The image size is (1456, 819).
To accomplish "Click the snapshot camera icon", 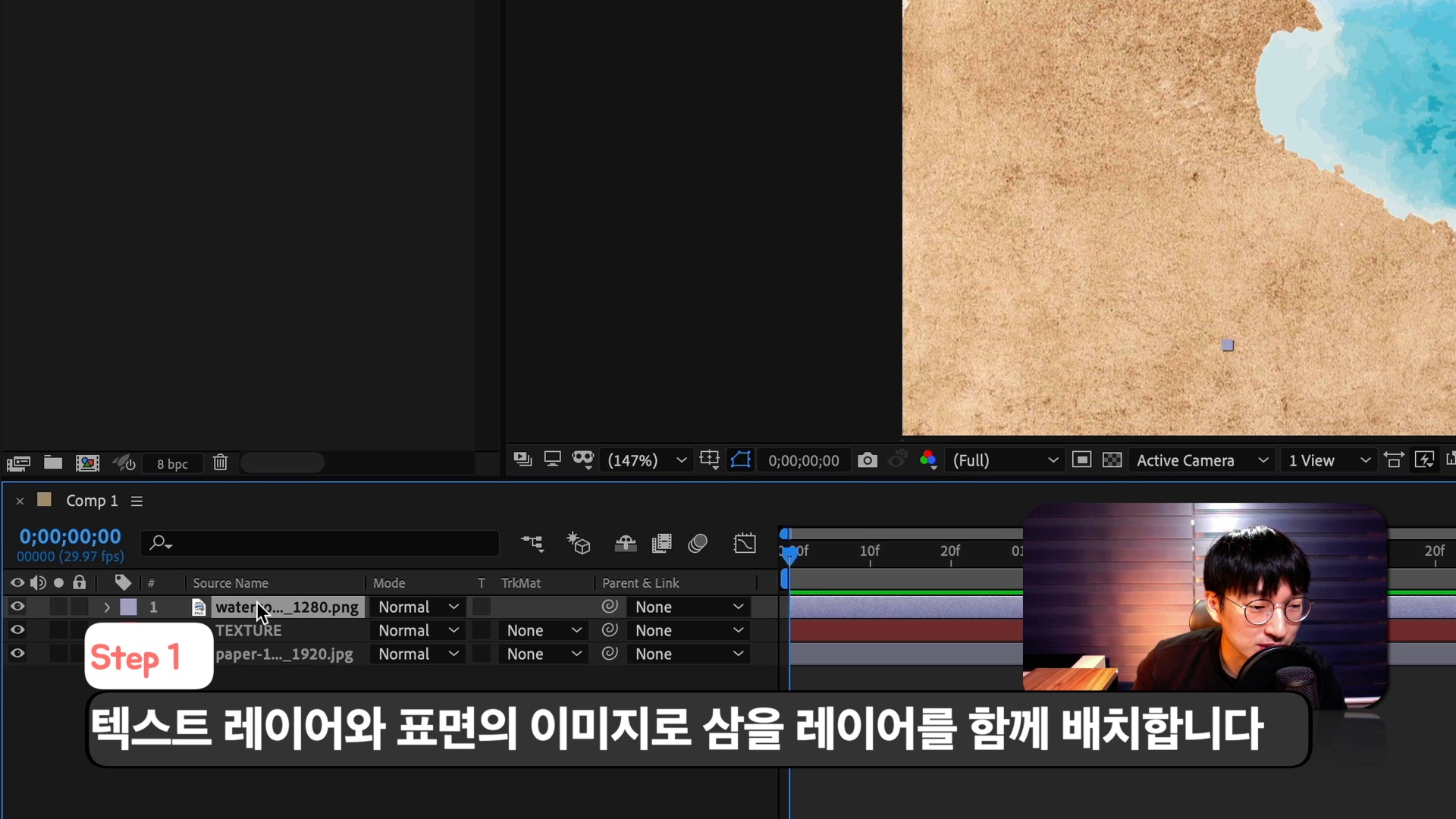I will point(868,460).
